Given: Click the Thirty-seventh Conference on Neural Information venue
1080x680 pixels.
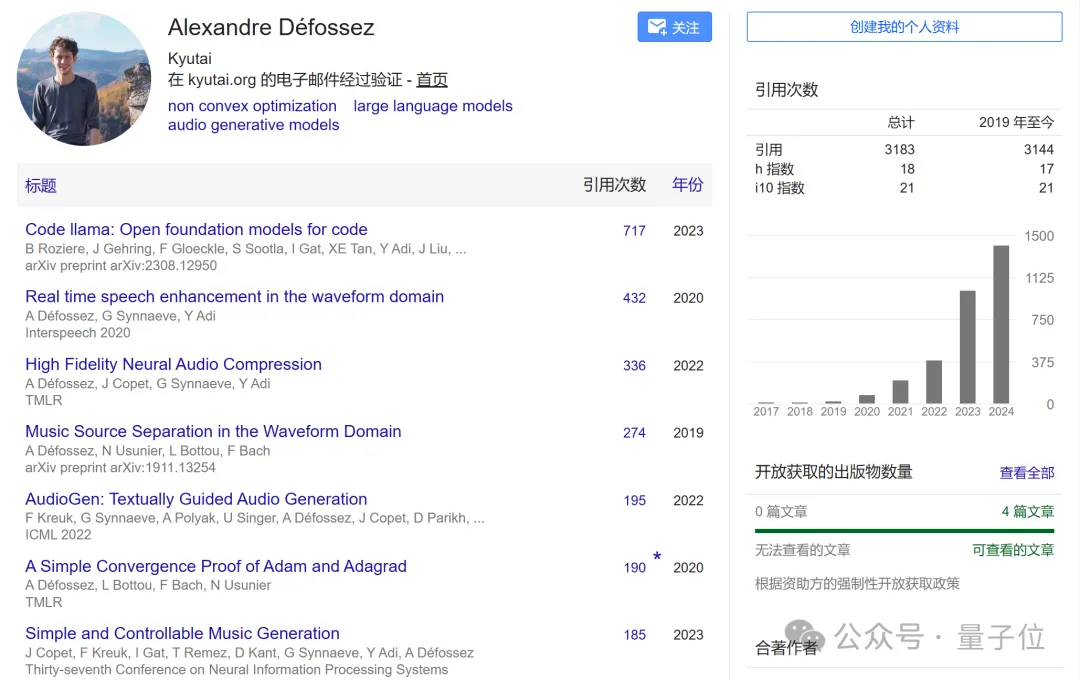Looking at the screenshot, I should coord(237,670).
